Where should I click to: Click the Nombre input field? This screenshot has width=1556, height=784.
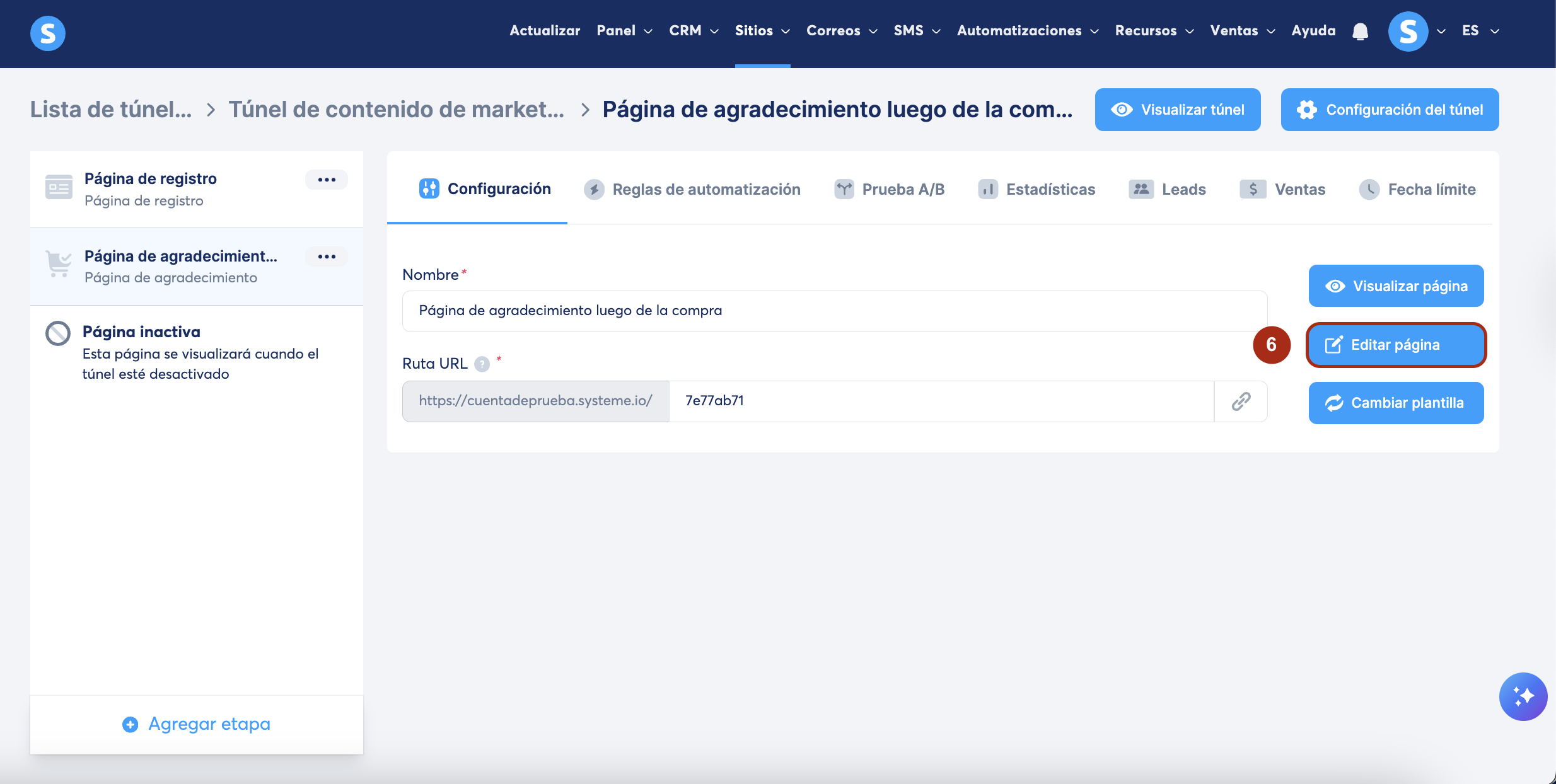tap(834, 311)
